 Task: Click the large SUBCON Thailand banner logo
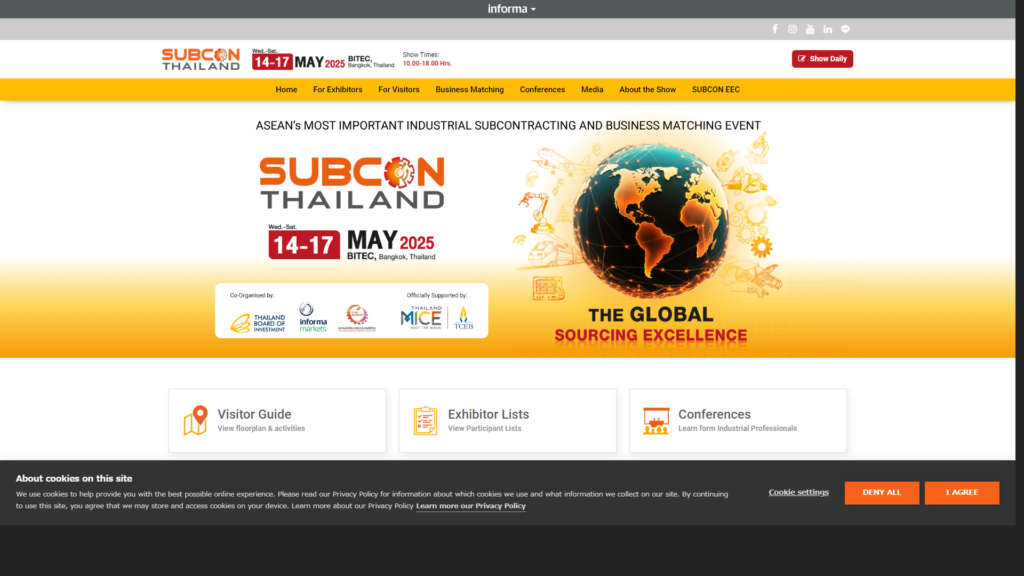pyautogui.click(x=352, y=182)
